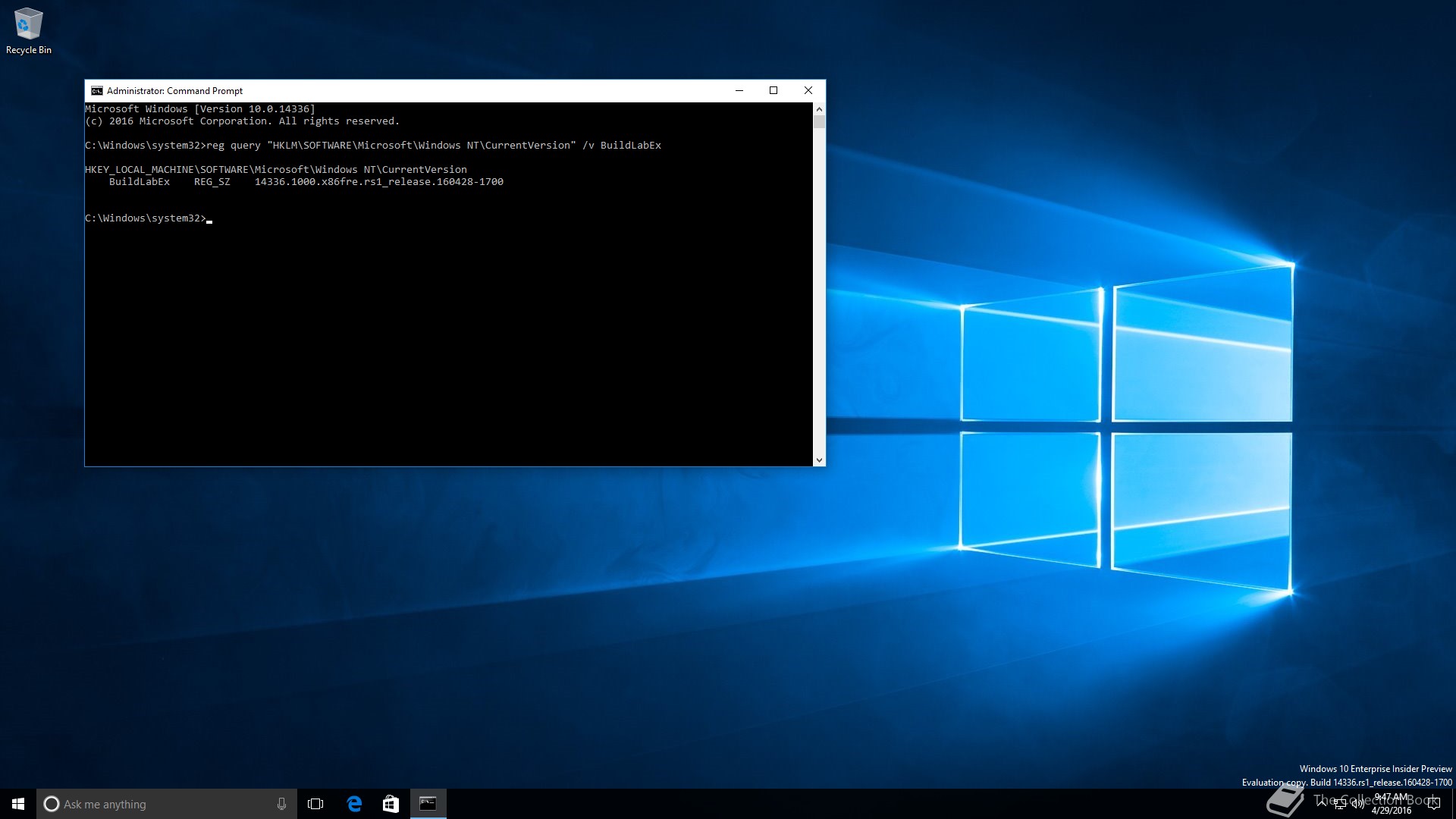
Task: Click 'Administrator: Command Prompt' title text
Action: pyautogui.click(x=174, y=91)
